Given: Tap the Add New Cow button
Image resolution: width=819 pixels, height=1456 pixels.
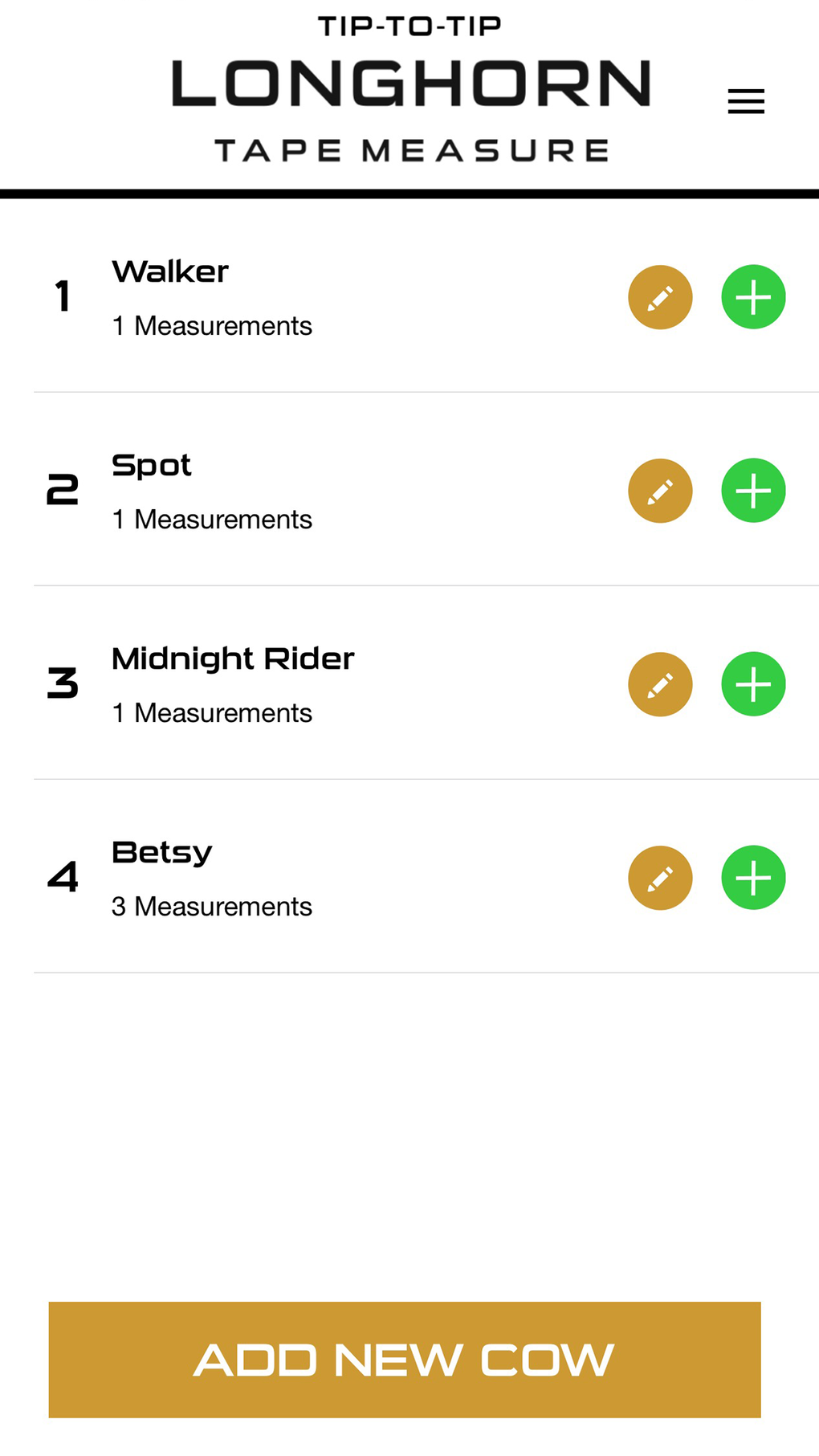Looking at the screenshot, I should point(405,1360).
